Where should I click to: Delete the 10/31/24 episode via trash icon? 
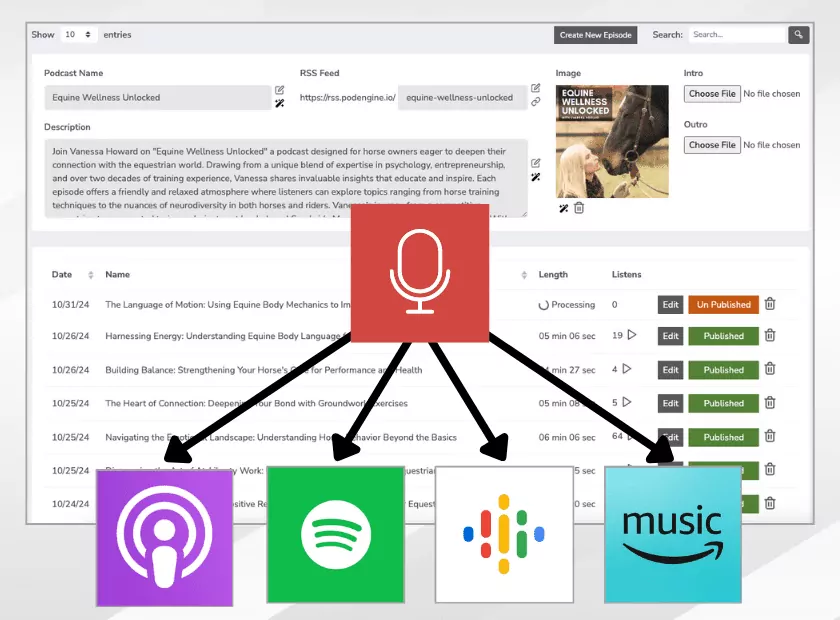coord(769,305)
